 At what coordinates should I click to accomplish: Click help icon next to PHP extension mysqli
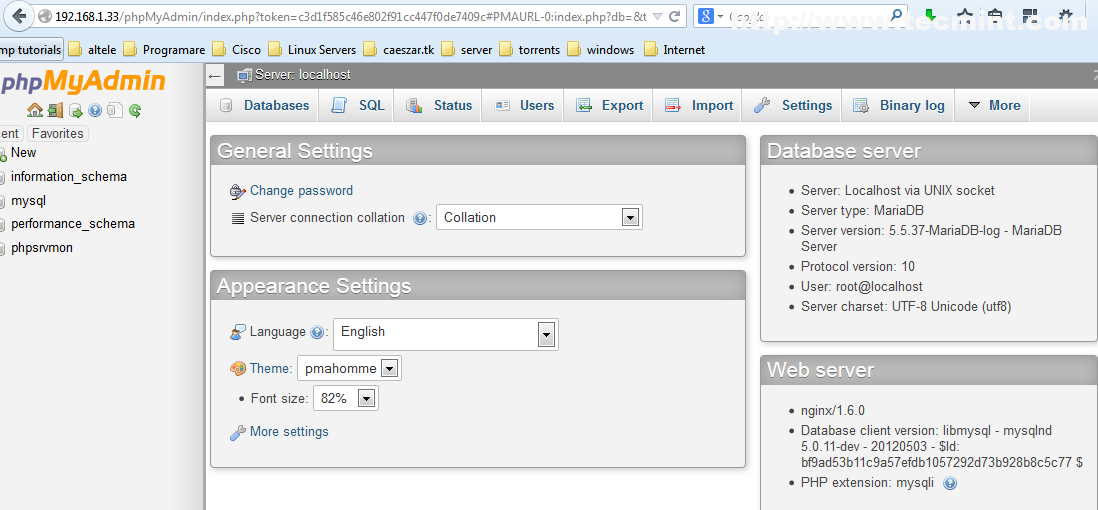pyautogui.click(x=950, y=483)
